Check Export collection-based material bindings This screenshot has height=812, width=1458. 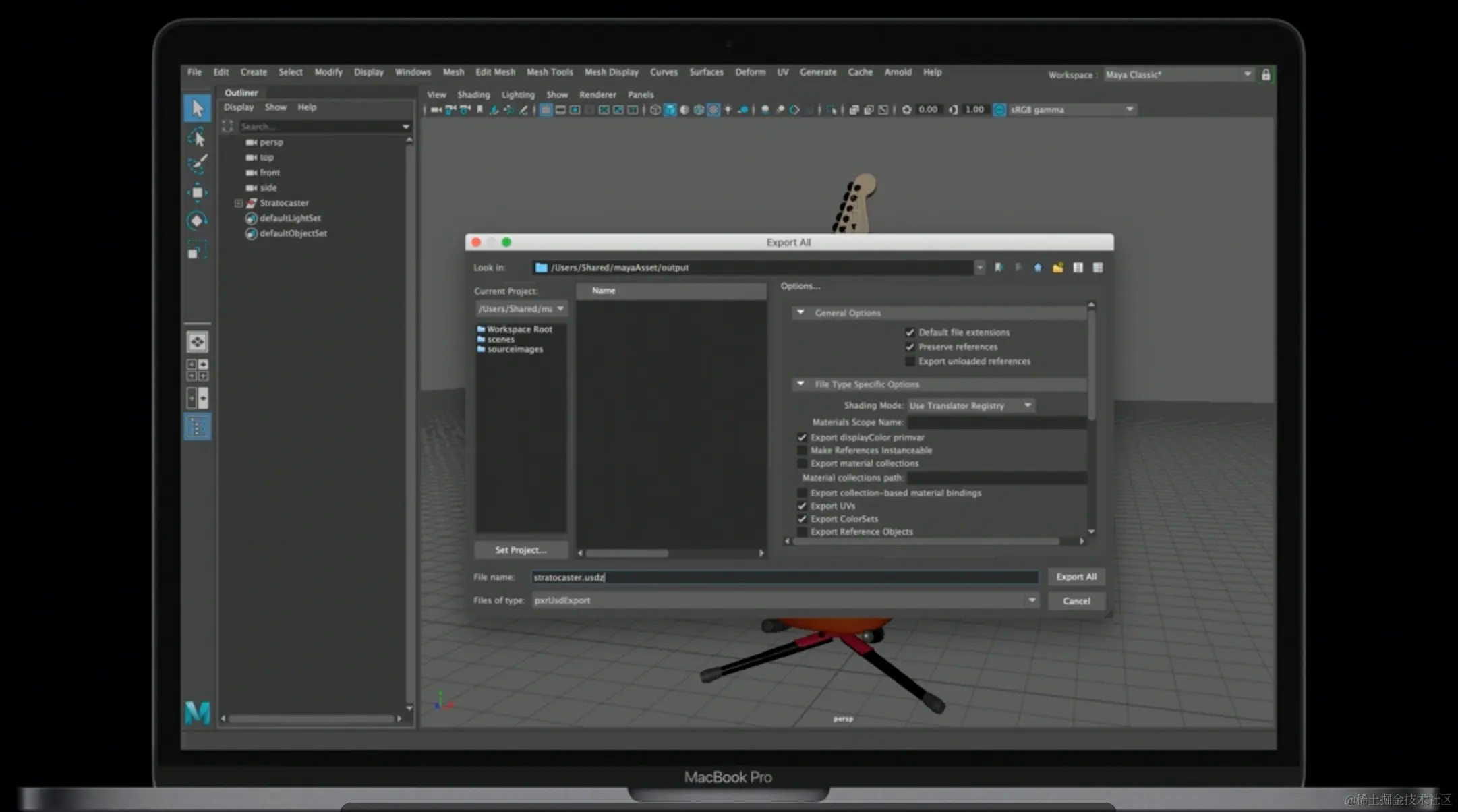pyautogui.click(x=802, y=493)
